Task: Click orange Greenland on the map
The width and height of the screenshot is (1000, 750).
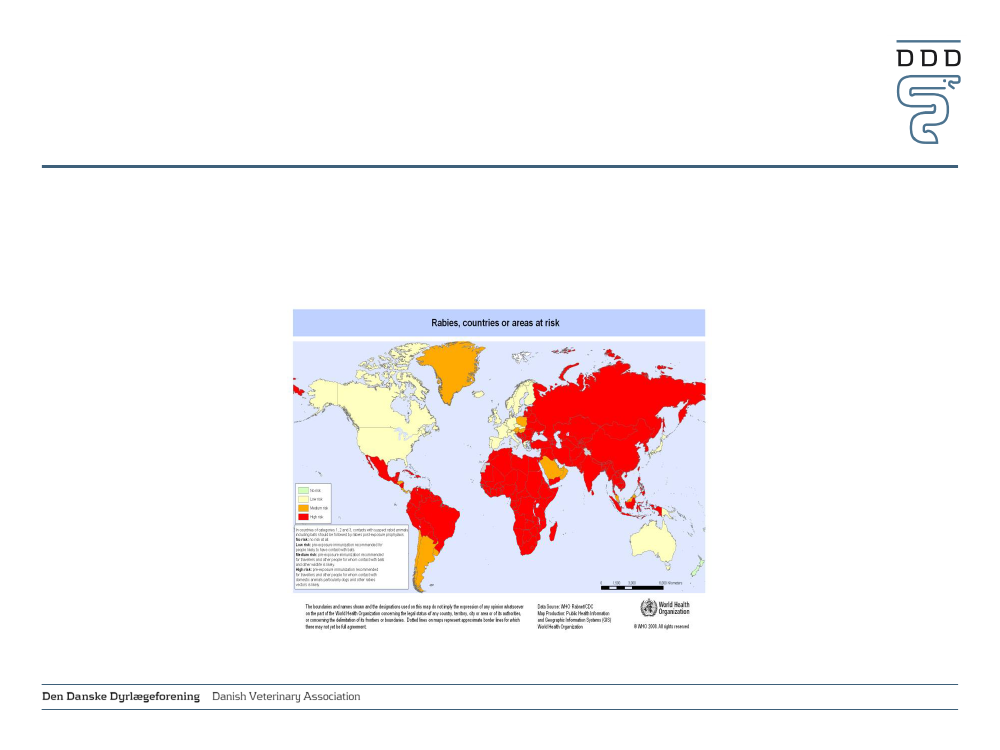Action: pos(452,371)
